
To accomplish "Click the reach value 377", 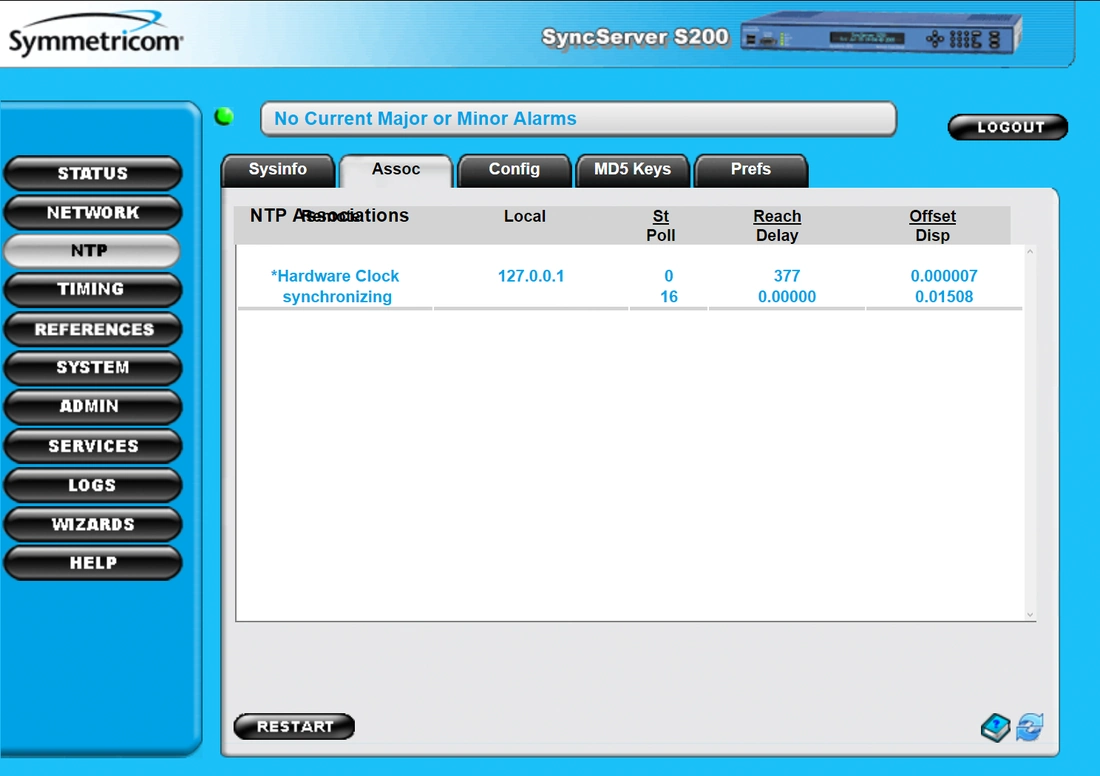I will (786, 276).
